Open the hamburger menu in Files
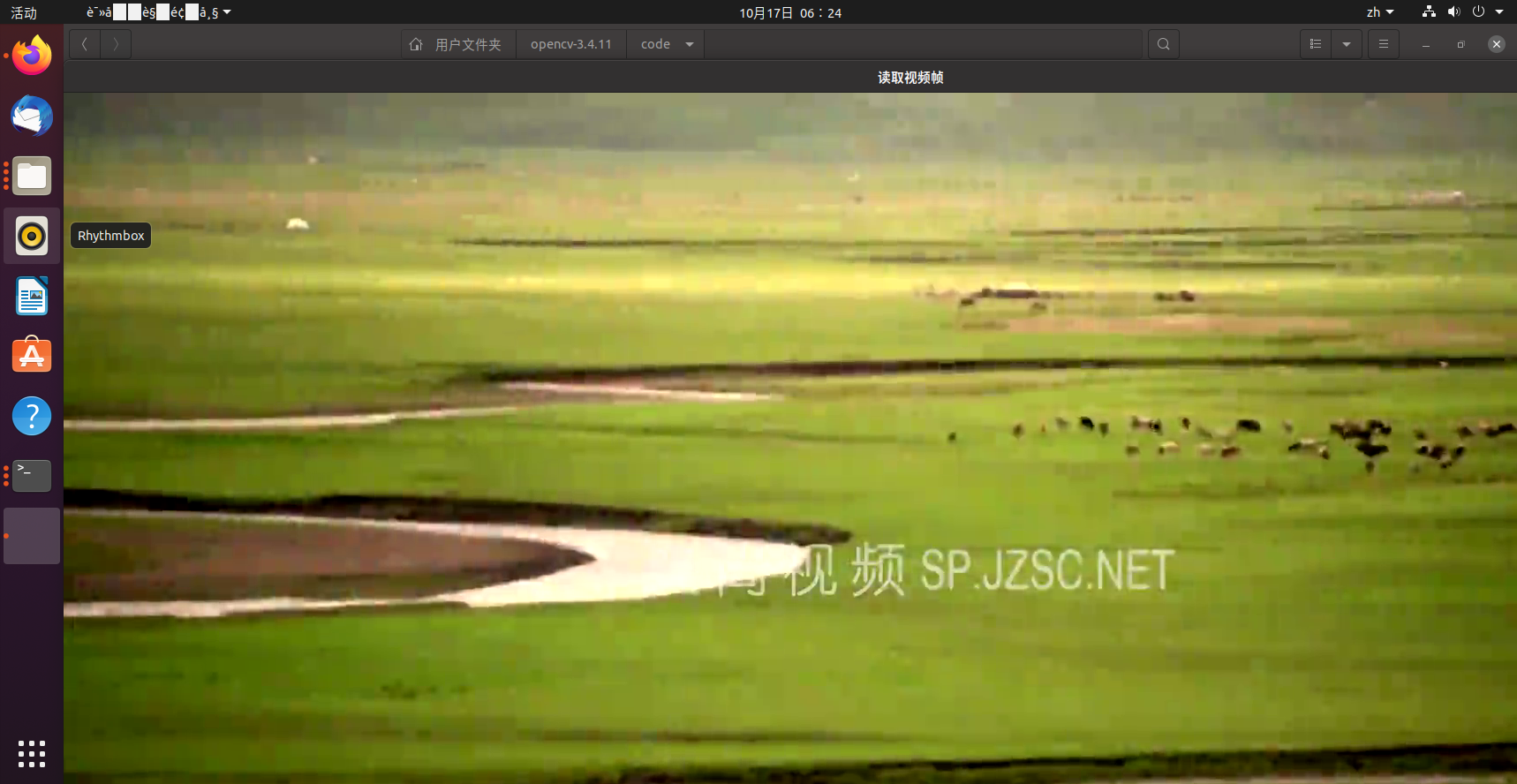1517x784 pixels. tap(1384, 44)
